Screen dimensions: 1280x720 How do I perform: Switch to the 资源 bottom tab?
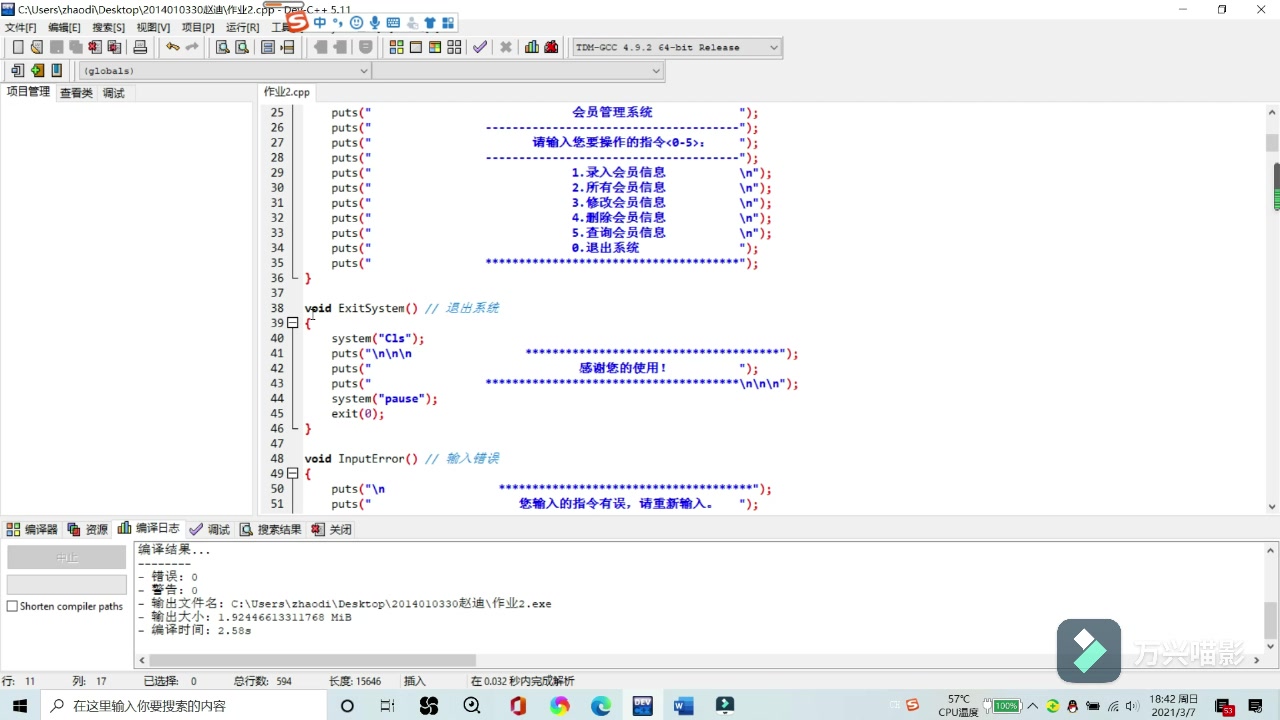coord(88,529)
